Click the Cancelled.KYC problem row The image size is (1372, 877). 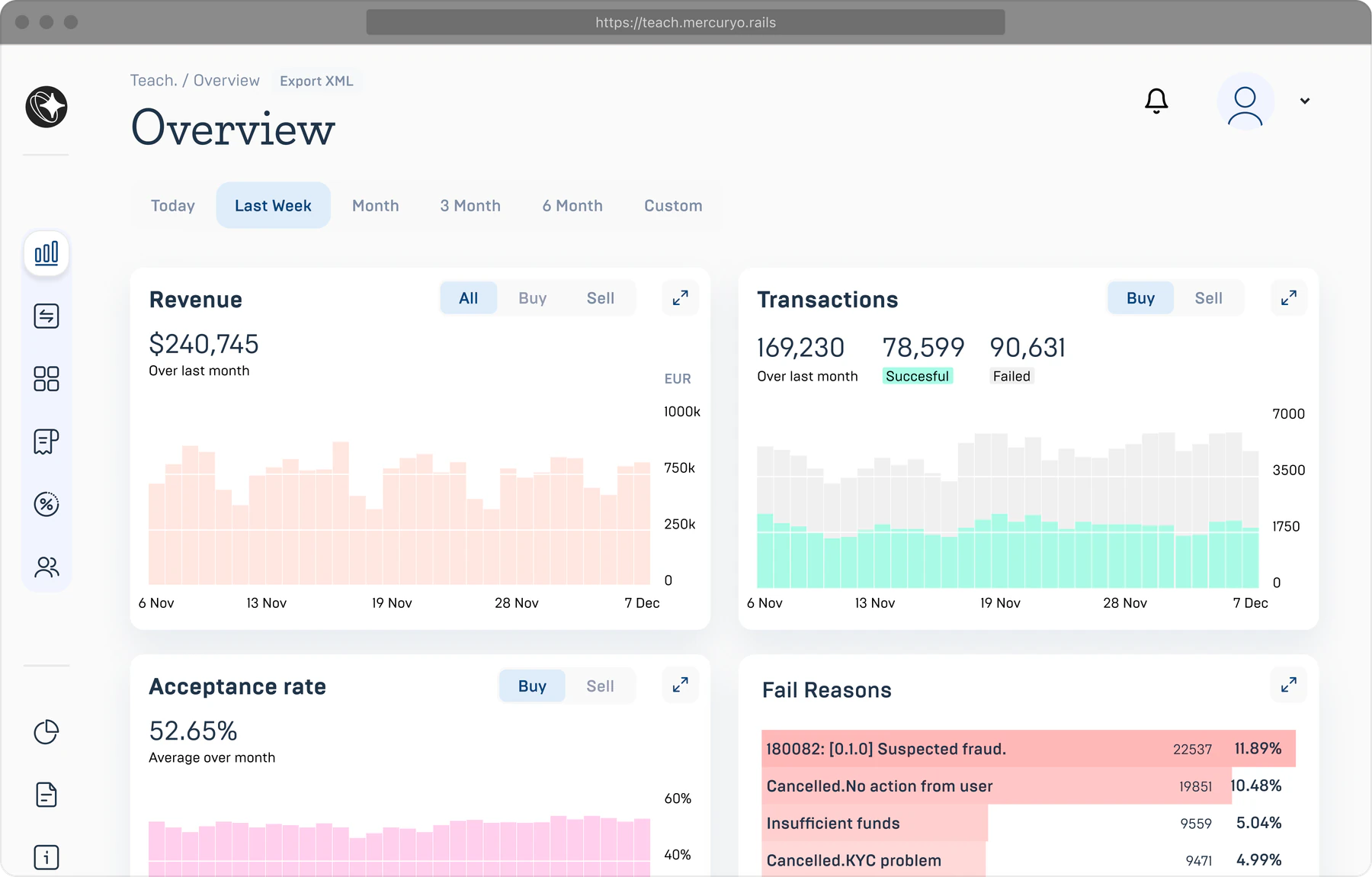click(1028, 860)
